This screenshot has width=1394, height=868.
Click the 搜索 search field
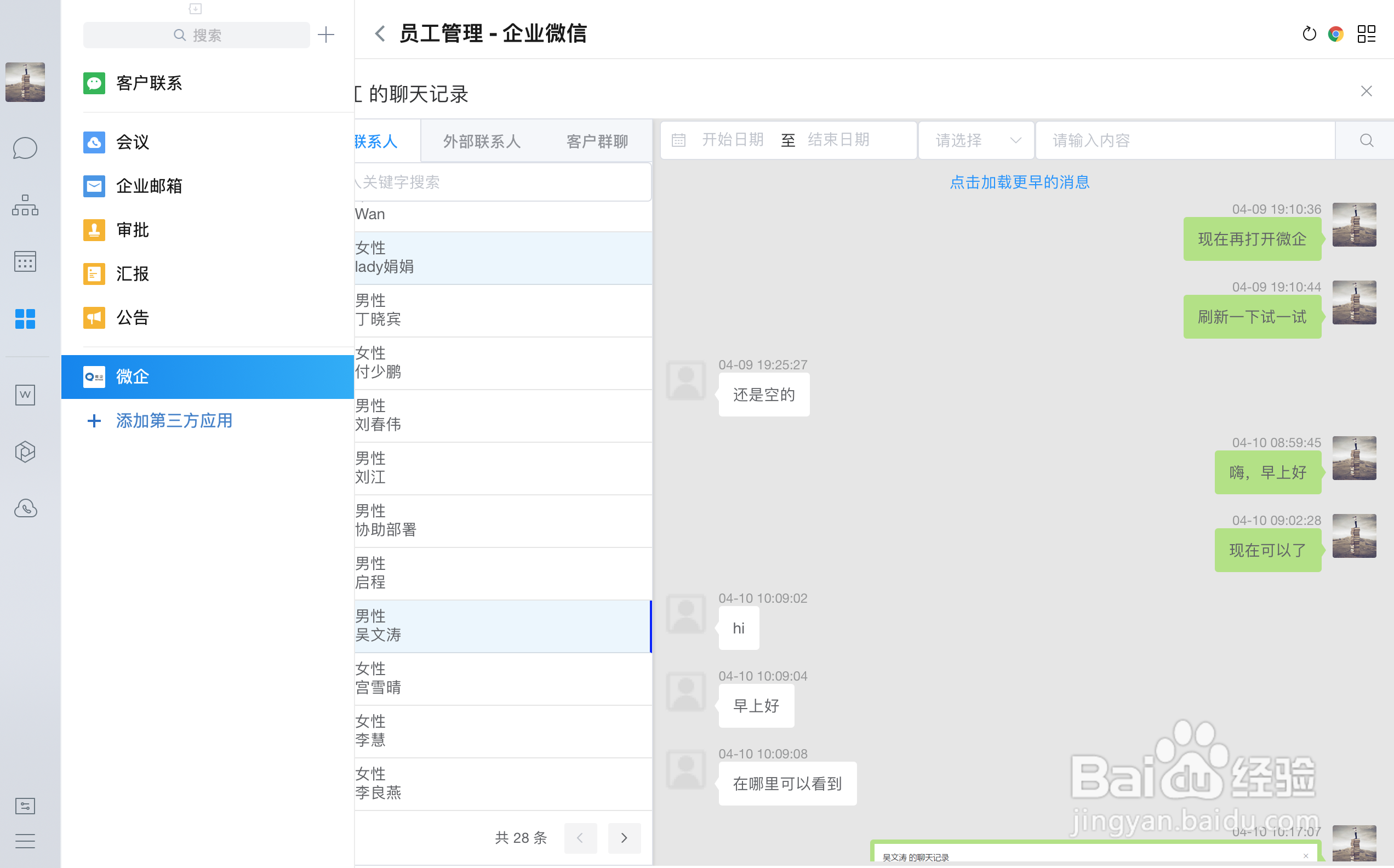coord(196,35)
